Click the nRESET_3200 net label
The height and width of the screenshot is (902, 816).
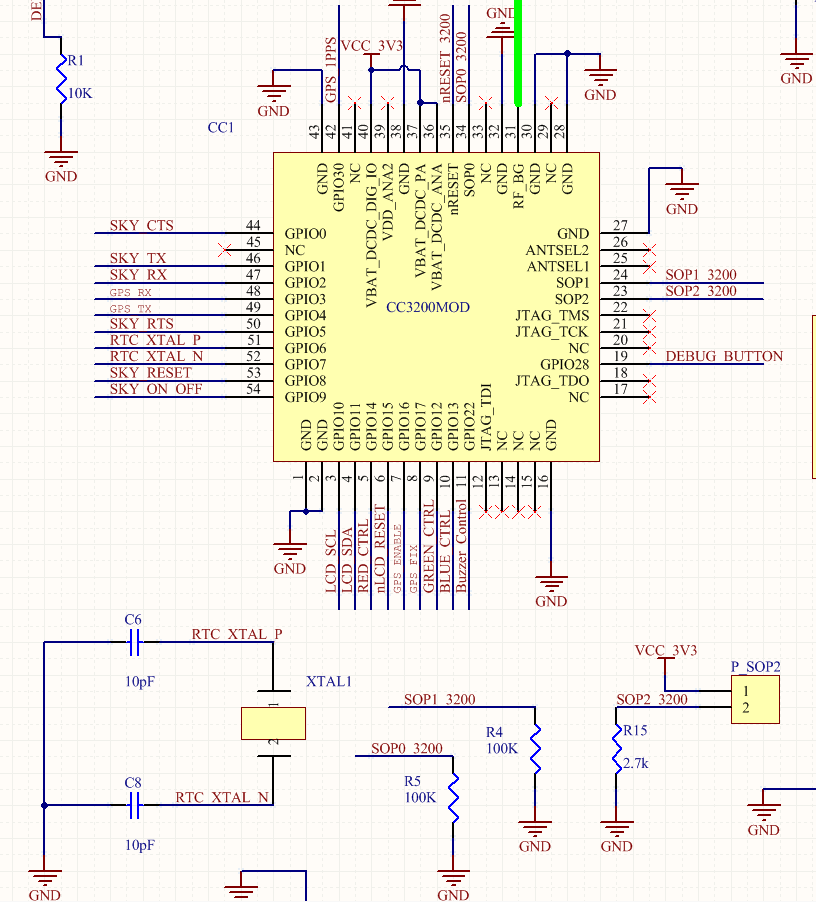[445, 58]
